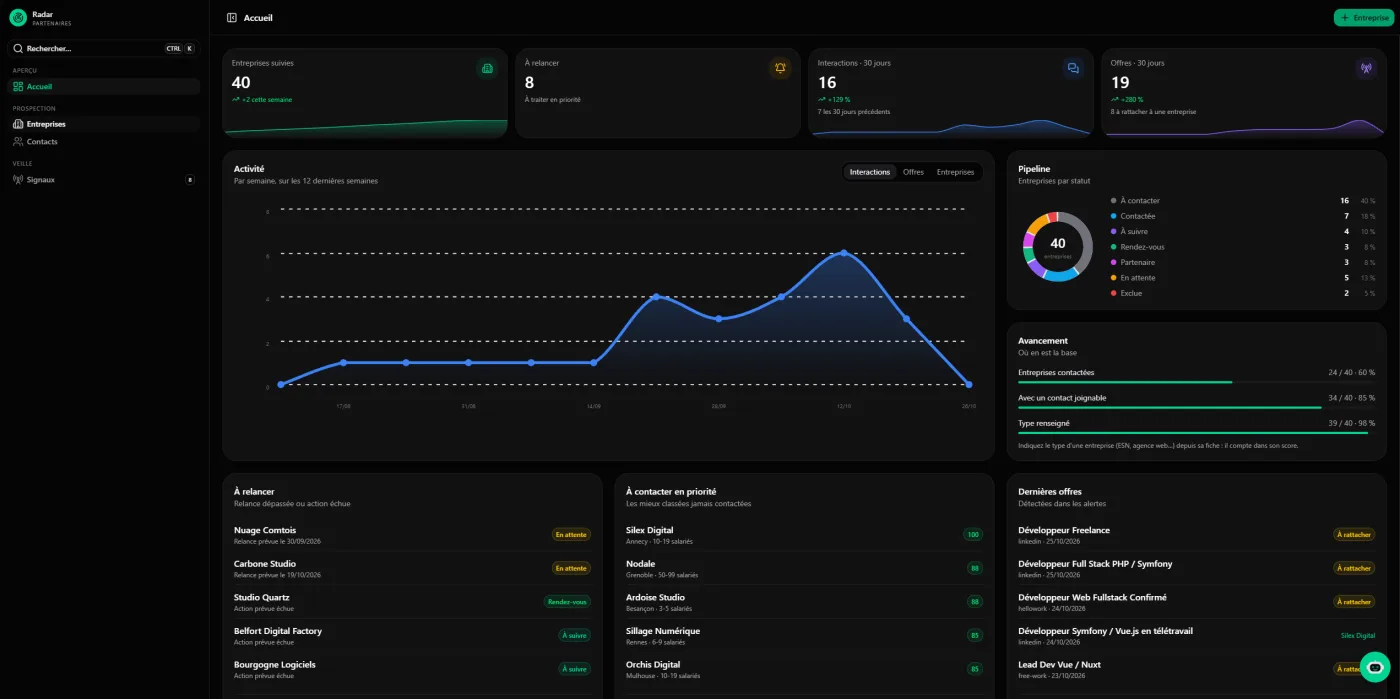Open Développeur Full Stack PHP / Symfony offer

pyautogui.click(x=1196, y=568)
